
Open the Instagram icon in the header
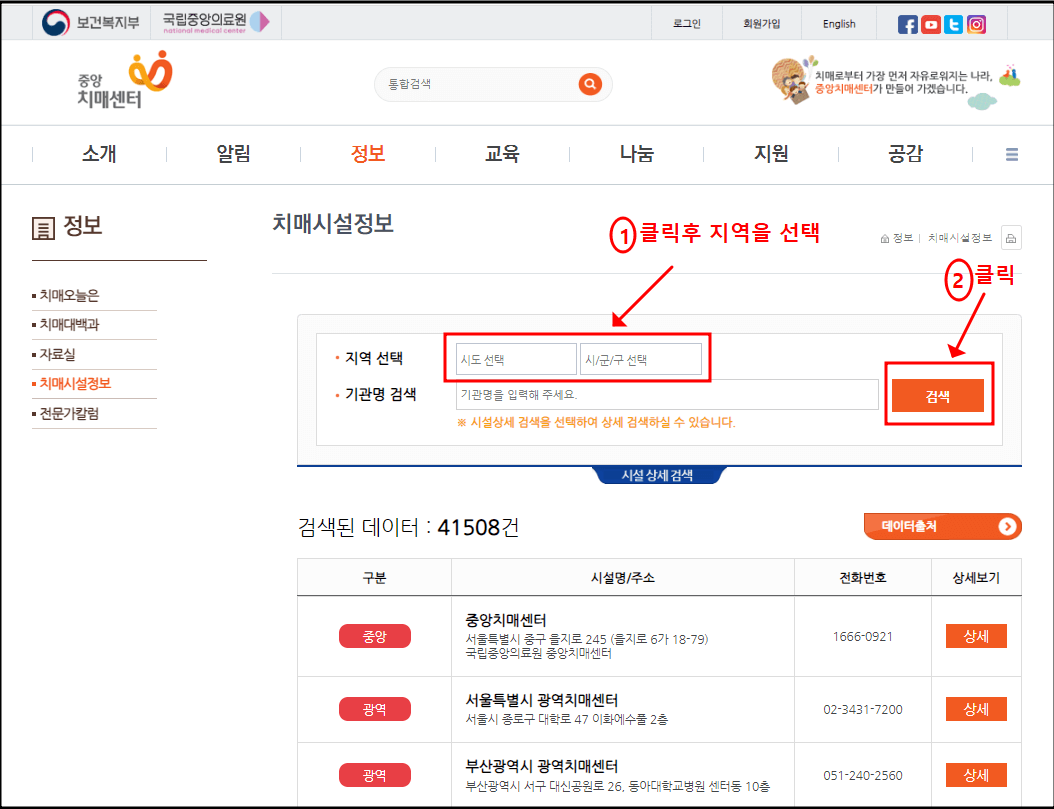click(976, 24)
